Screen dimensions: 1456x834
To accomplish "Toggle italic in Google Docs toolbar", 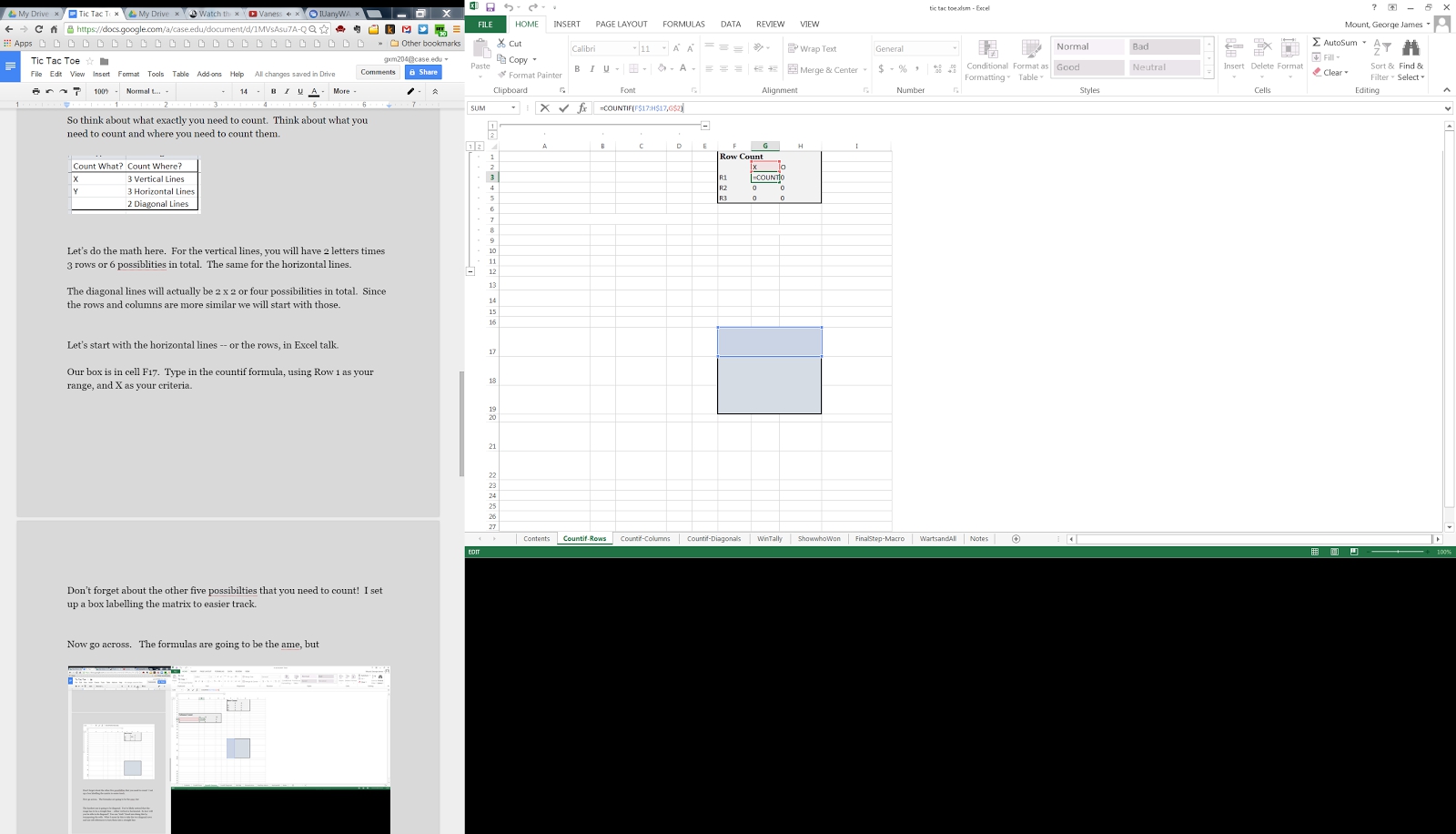I will [287, 91].
